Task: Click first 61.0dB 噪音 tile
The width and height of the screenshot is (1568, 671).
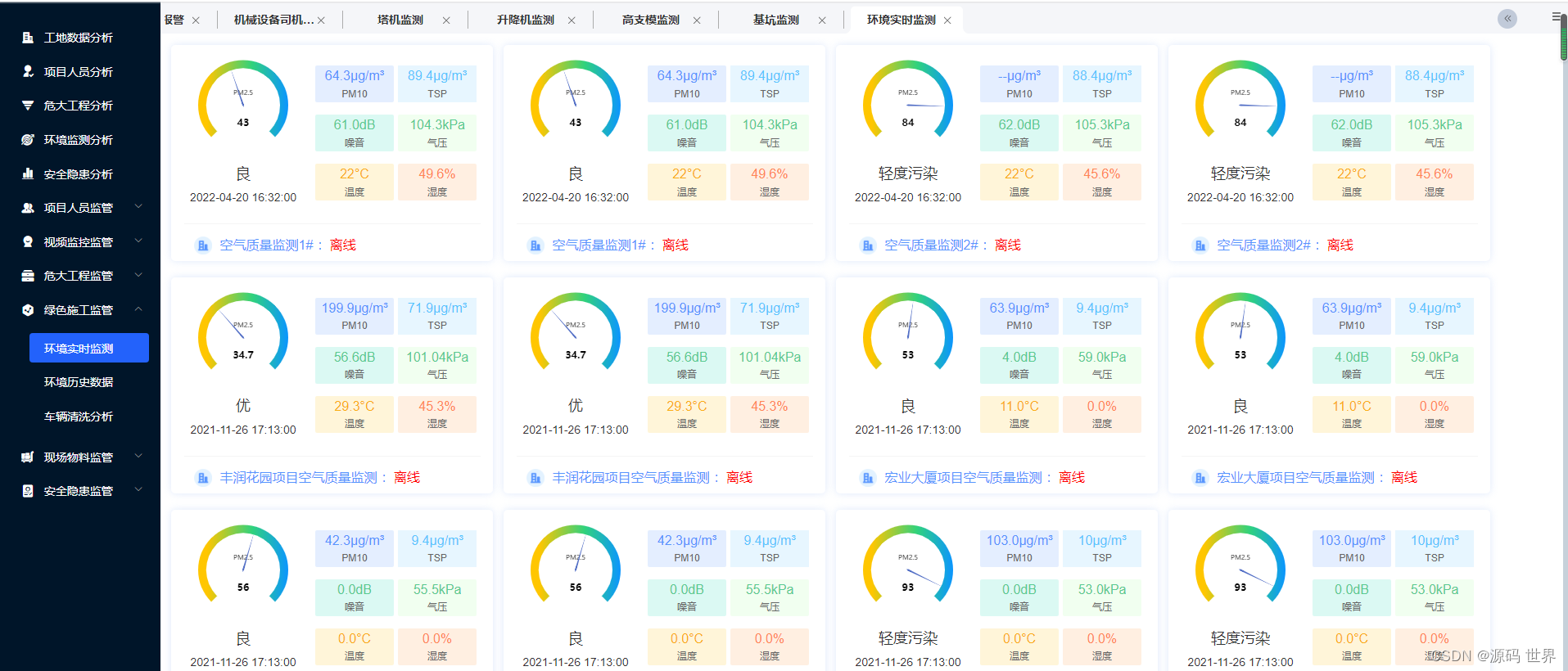Action: click(355, 133)
